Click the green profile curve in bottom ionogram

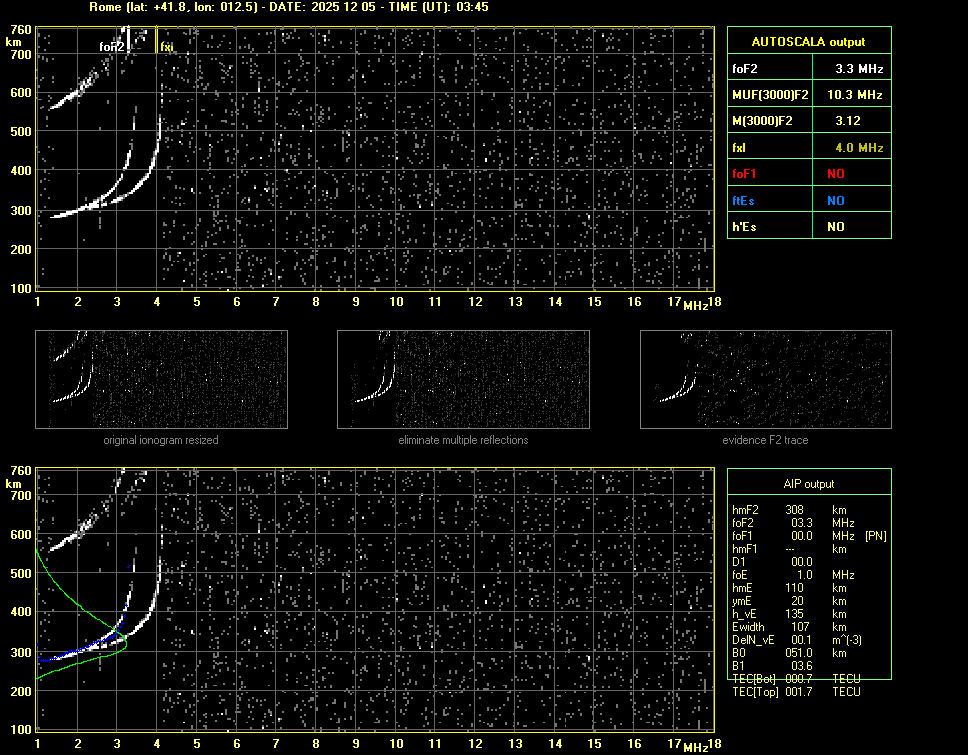click(x=60, y=592)
